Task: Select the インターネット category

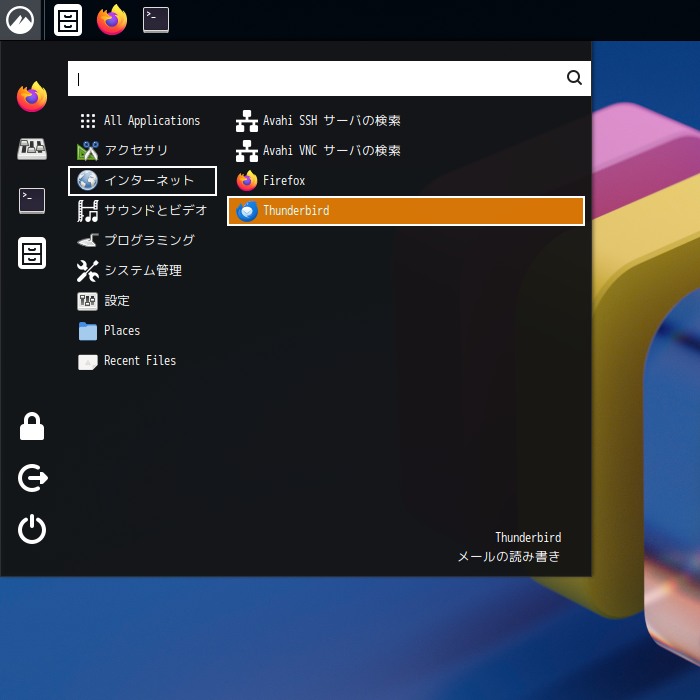Action: pyautogui.click(x=142, y=181)
